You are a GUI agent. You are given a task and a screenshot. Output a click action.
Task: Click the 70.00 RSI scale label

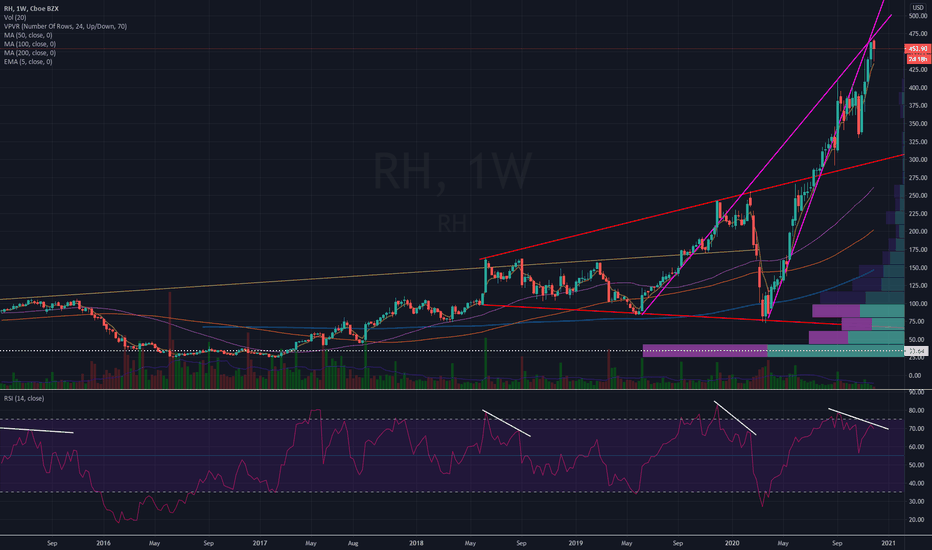[918, 429]
